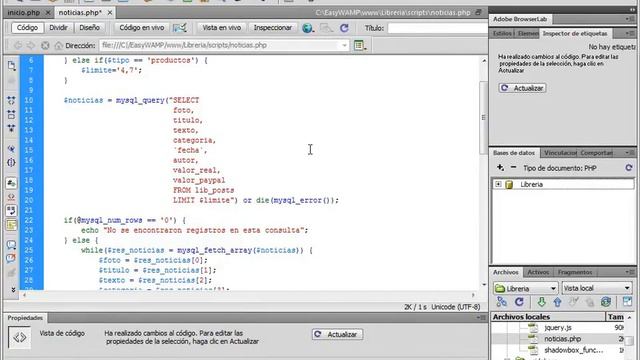Viewport: 640px width, 360px height.
Task: Select jquery.js in local files
Action: point(558,328)
